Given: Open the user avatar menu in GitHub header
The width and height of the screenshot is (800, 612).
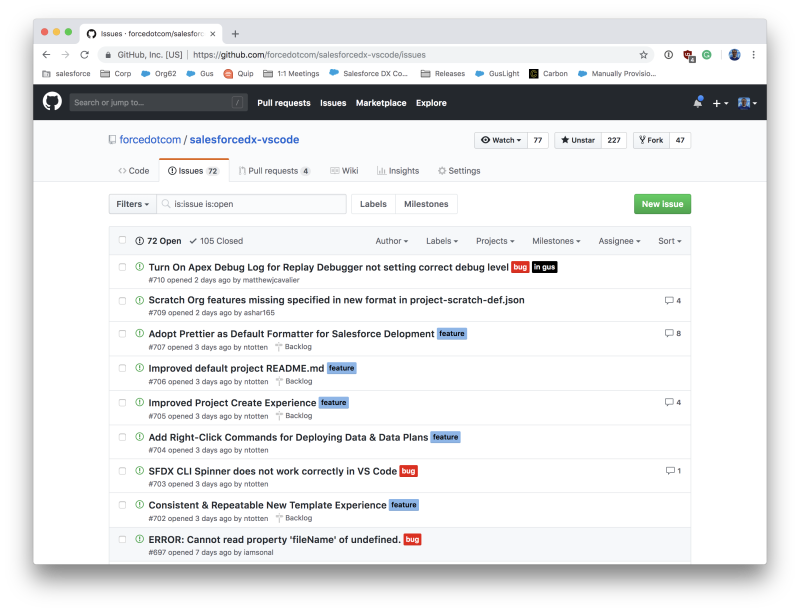Looking at the screenshot, I should [x=747, y=103].
